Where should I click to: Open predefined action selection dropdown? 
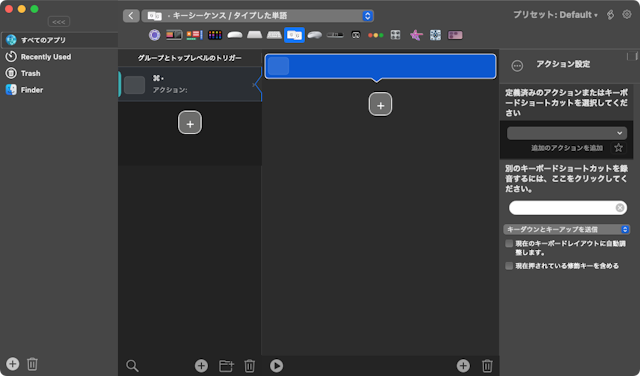click(x=567, y=133)
